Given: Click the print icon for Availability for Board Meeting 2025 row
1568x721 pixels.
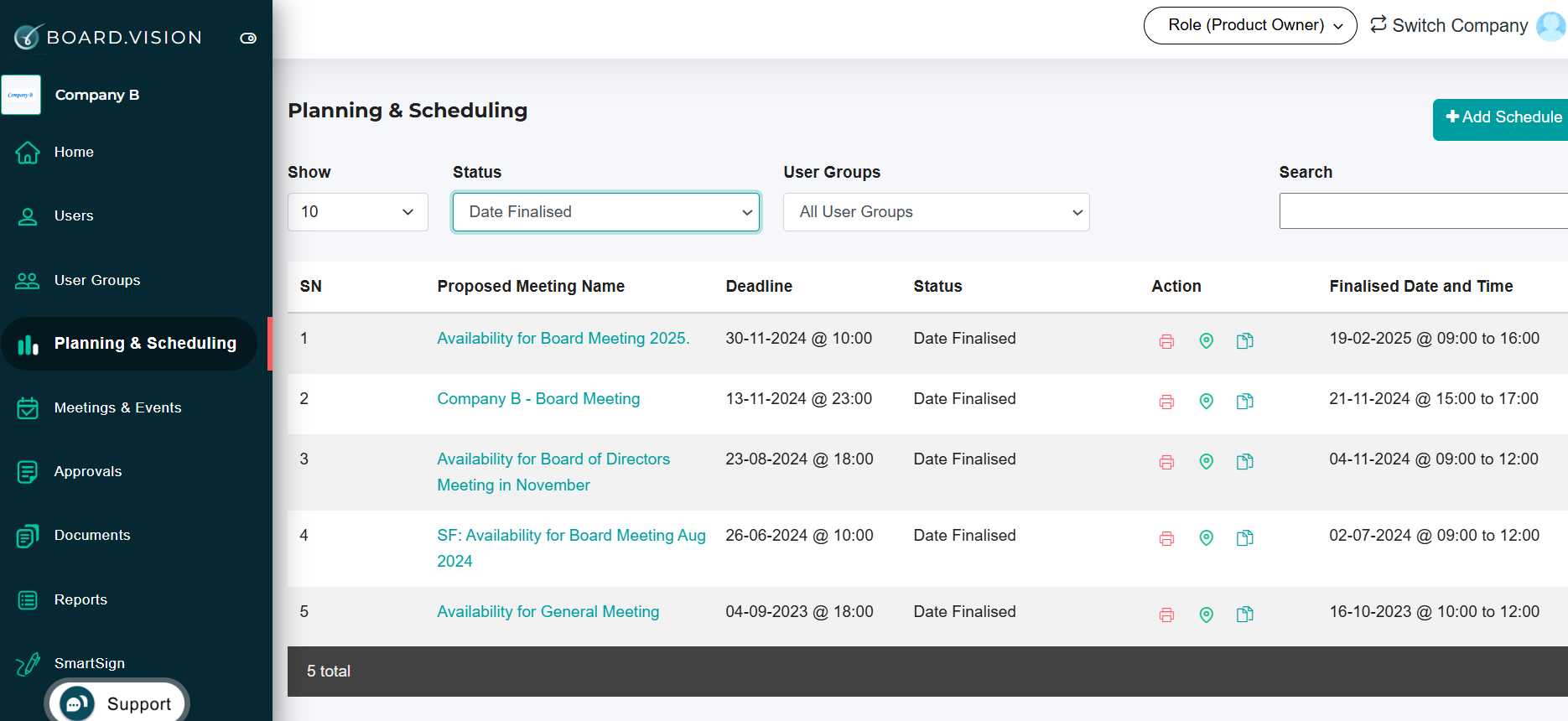Looking at the screenshot, I should pyautogui.click(x=1166, y=341).
